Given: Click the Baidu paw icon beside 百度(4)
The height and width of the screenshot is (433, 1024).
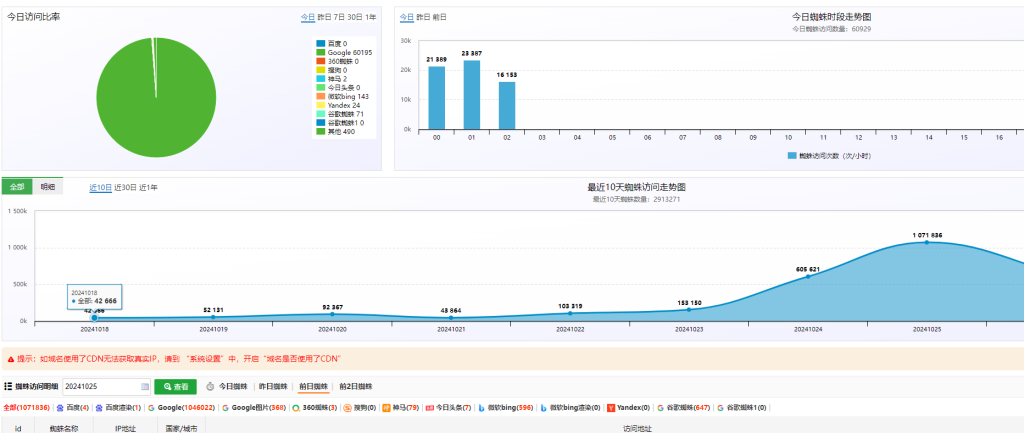Looking at the screenshot, I should [x=60, y=408].
